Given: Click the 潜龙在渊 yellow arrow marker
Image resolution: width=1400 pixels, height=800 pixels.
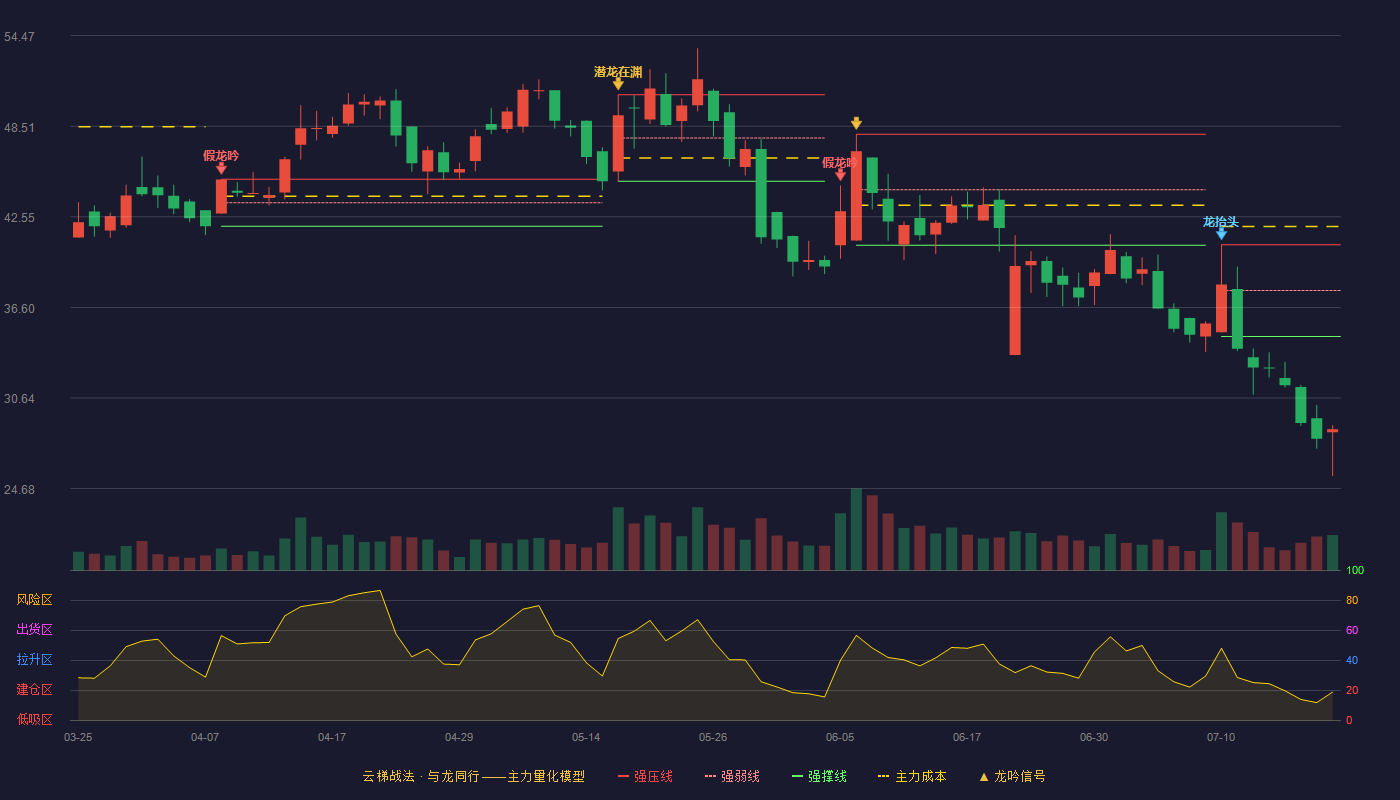Looking at the screenshot, I should (x=618, y=85).
